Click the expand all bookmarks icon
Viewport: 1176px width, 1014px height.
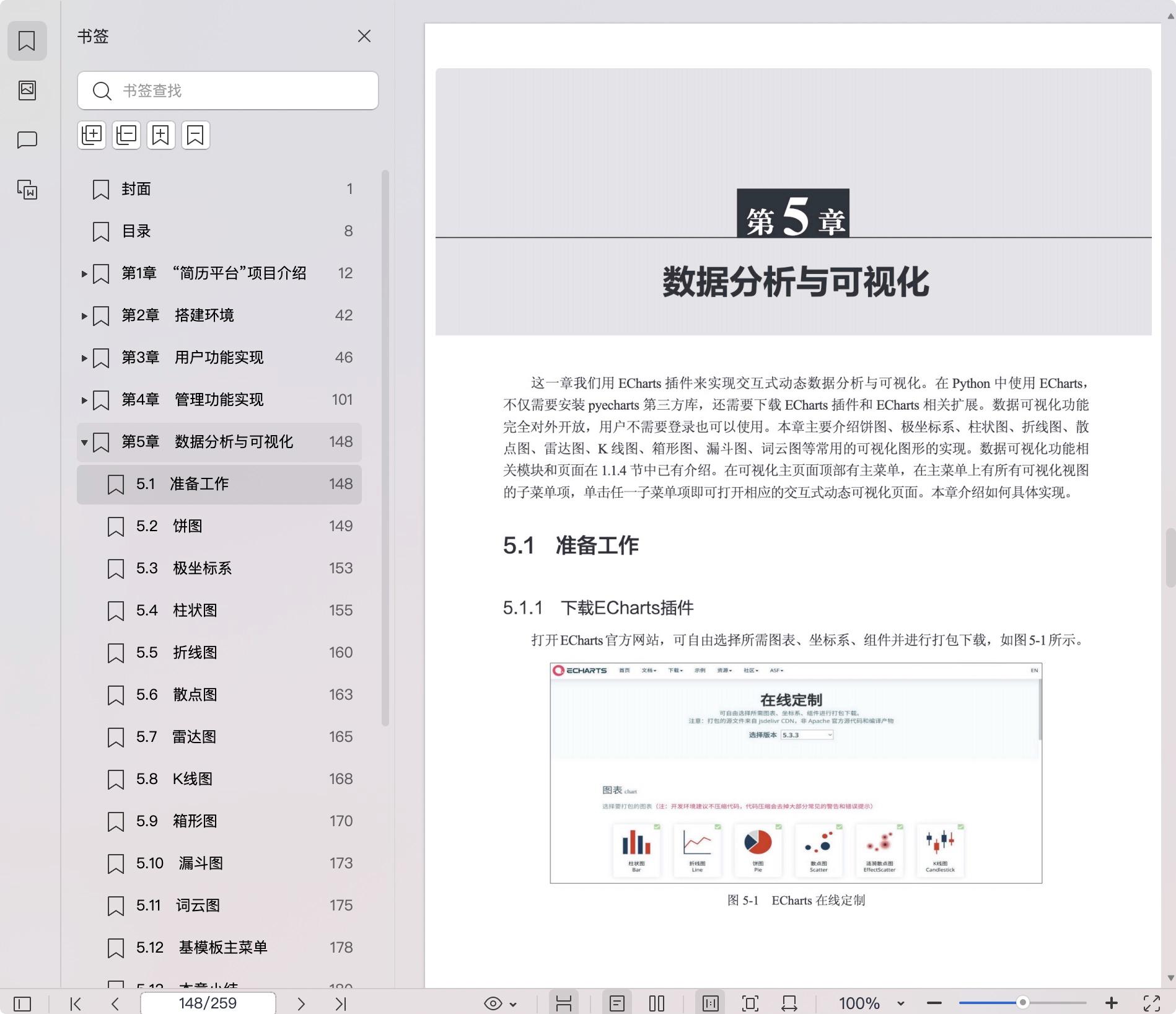(x=92, y=135)
